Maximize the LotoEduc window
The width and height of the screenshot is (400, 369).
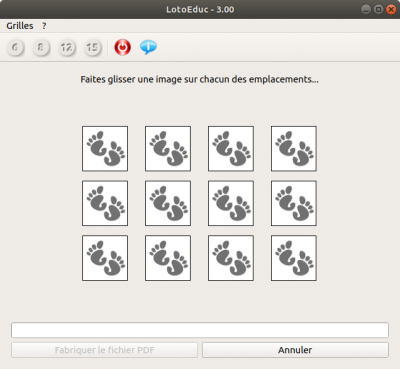[x=378, y=9]
